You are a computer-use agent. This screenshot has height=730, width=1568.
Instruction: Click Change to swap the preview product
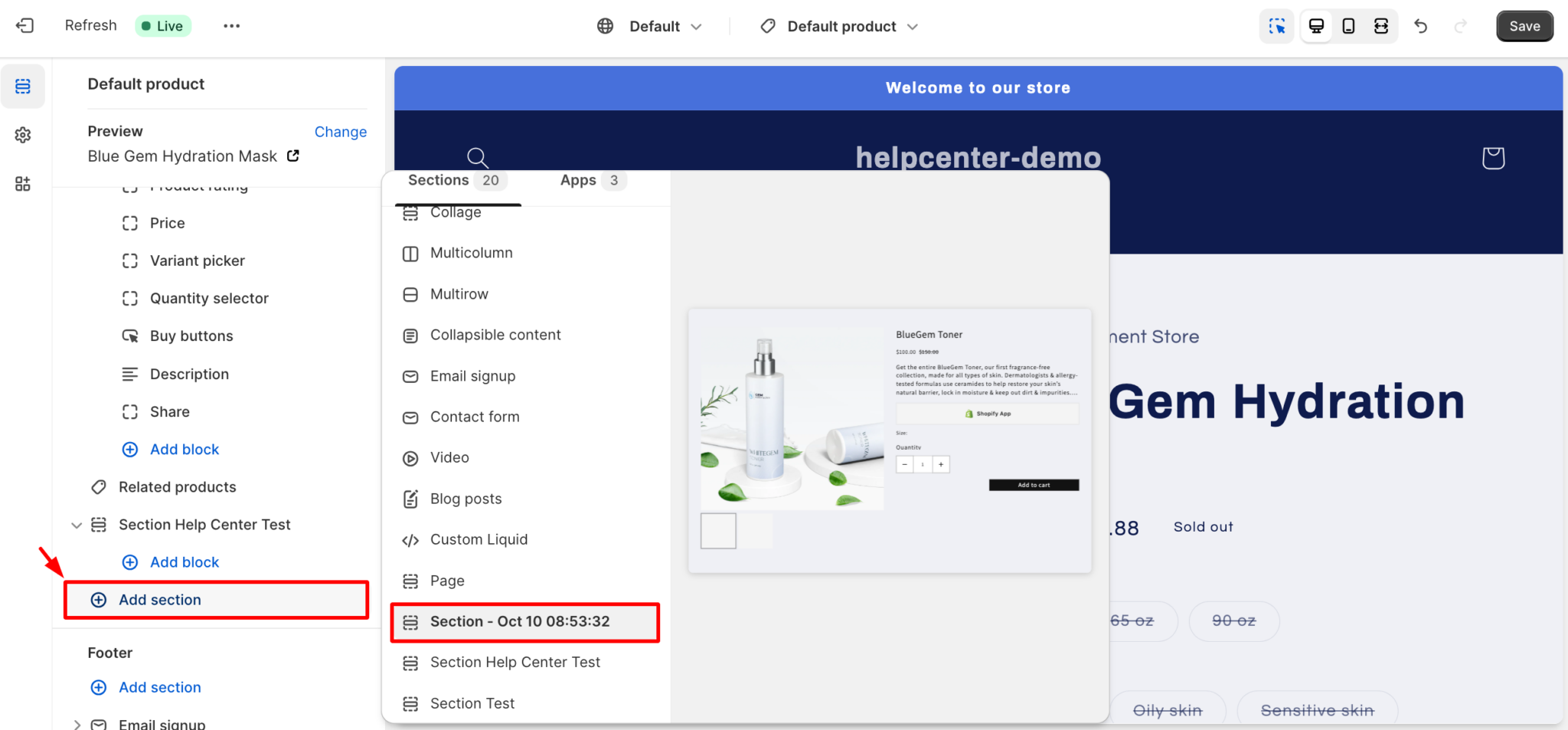pos(341,132)
